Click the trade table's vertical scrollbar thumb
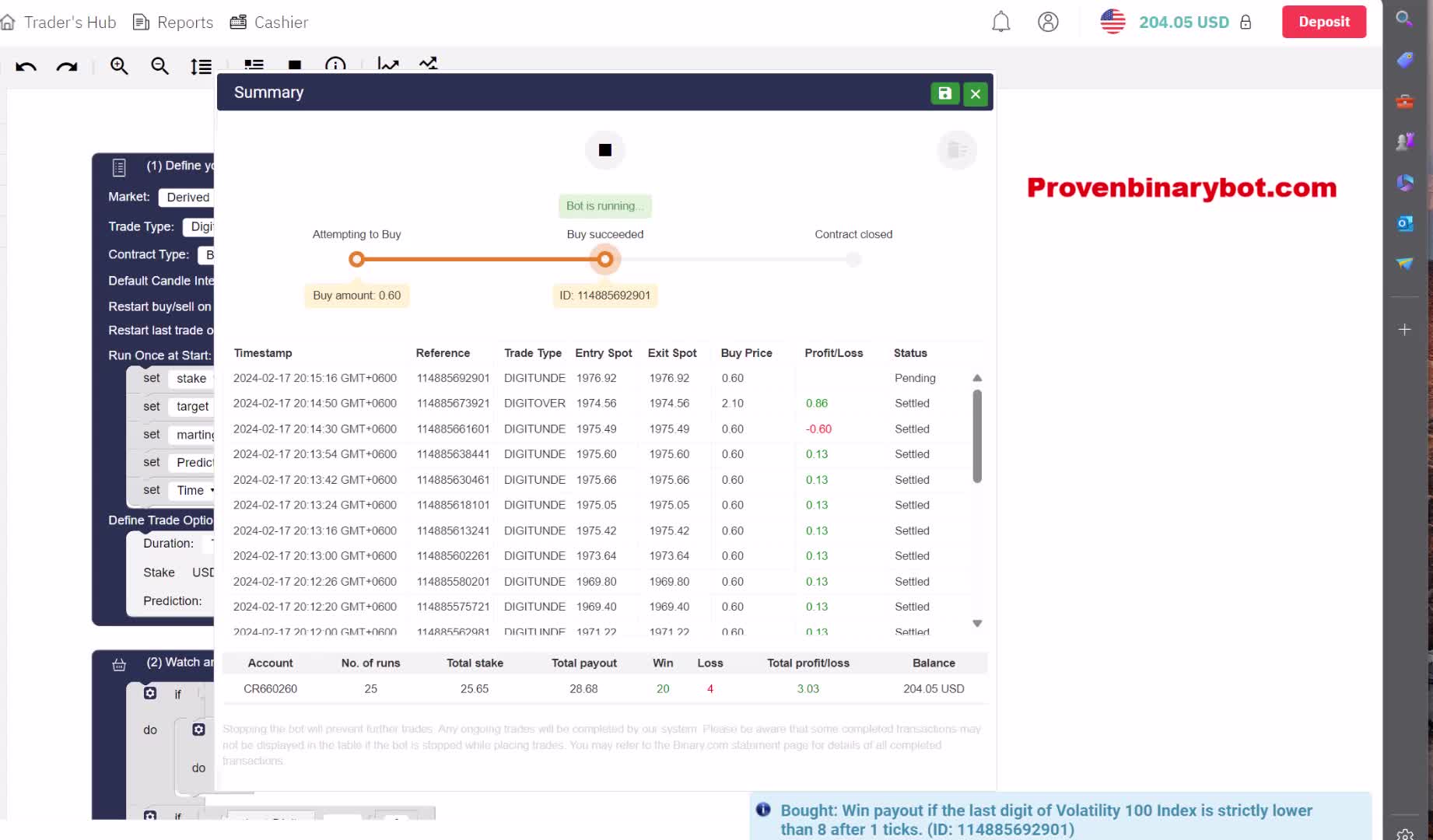Viewport: 1433px width, 840px height. 977,436
